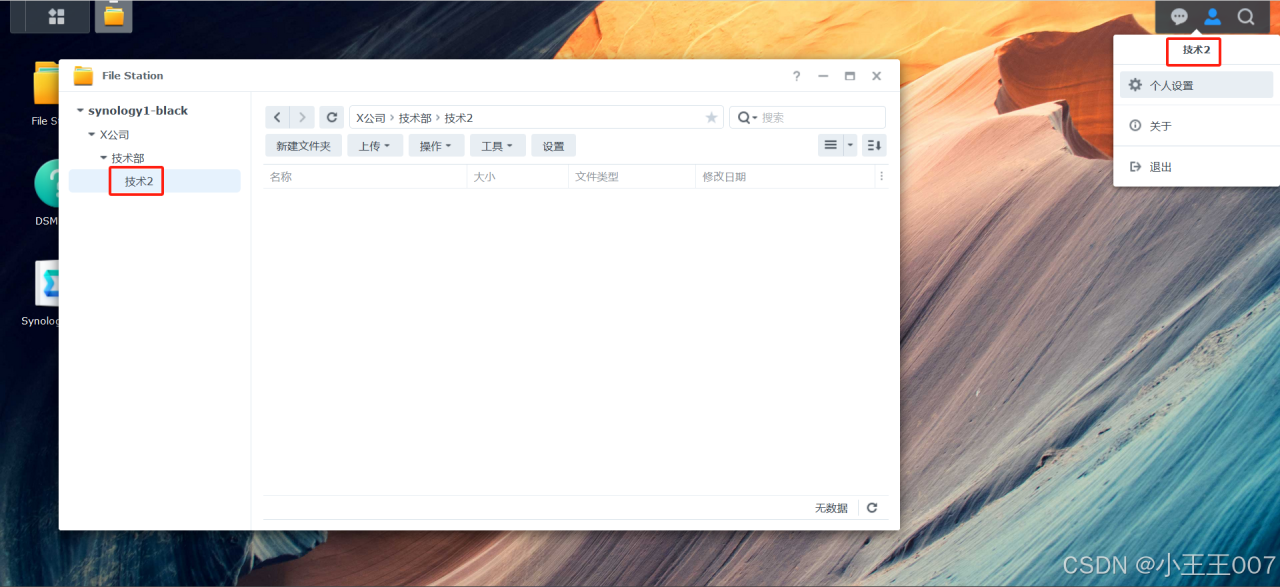The height and width of the screenshot is (587, 1280).
Task: Open notifications via the chat bubble icon
Action: 1179,16
